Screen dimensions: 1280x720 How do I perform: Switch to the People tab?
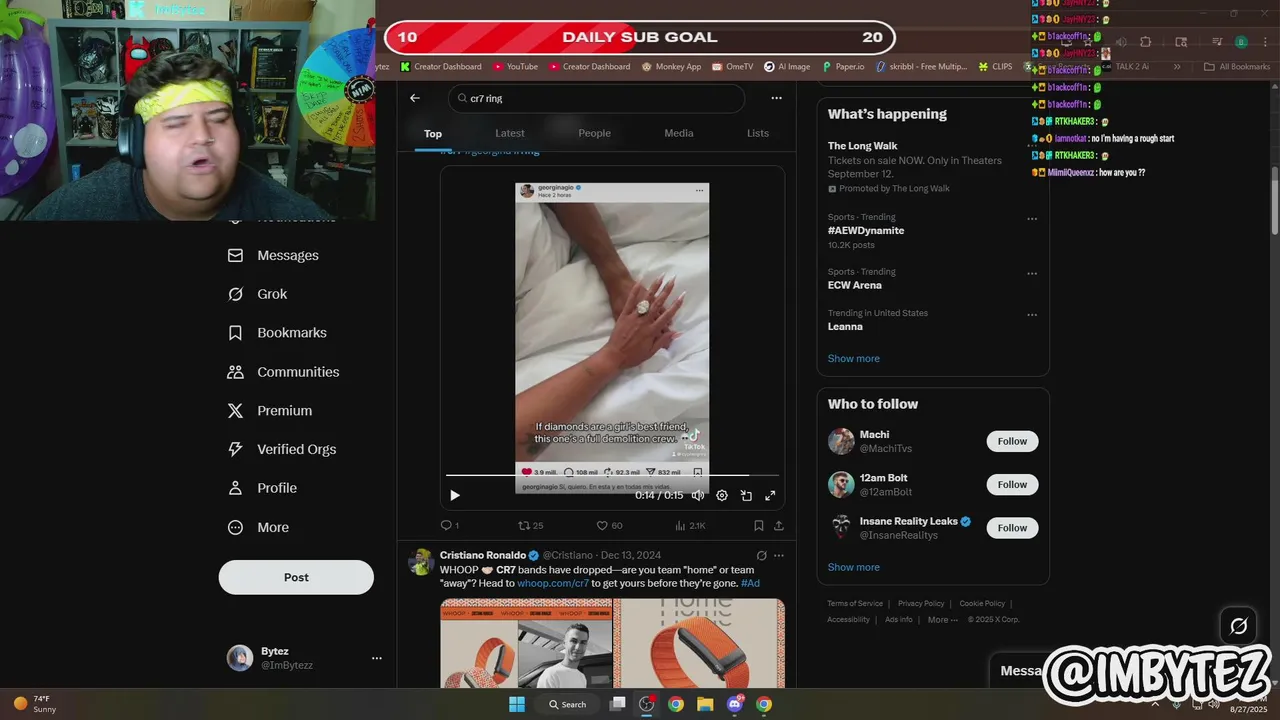tap(594, 133)
